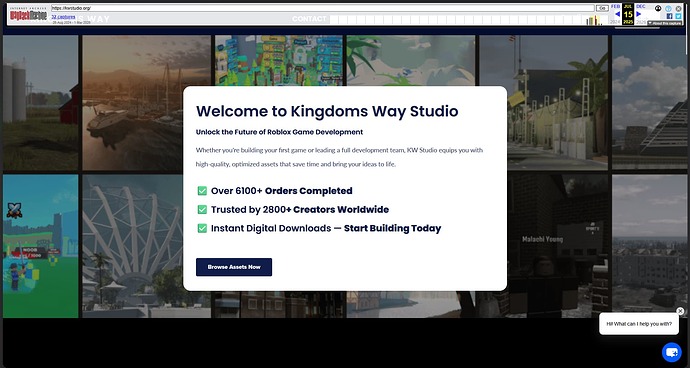The width and height of the screenshot is (690, 368).
Task: Go to next capture arrow
Action: coord(639,14)
